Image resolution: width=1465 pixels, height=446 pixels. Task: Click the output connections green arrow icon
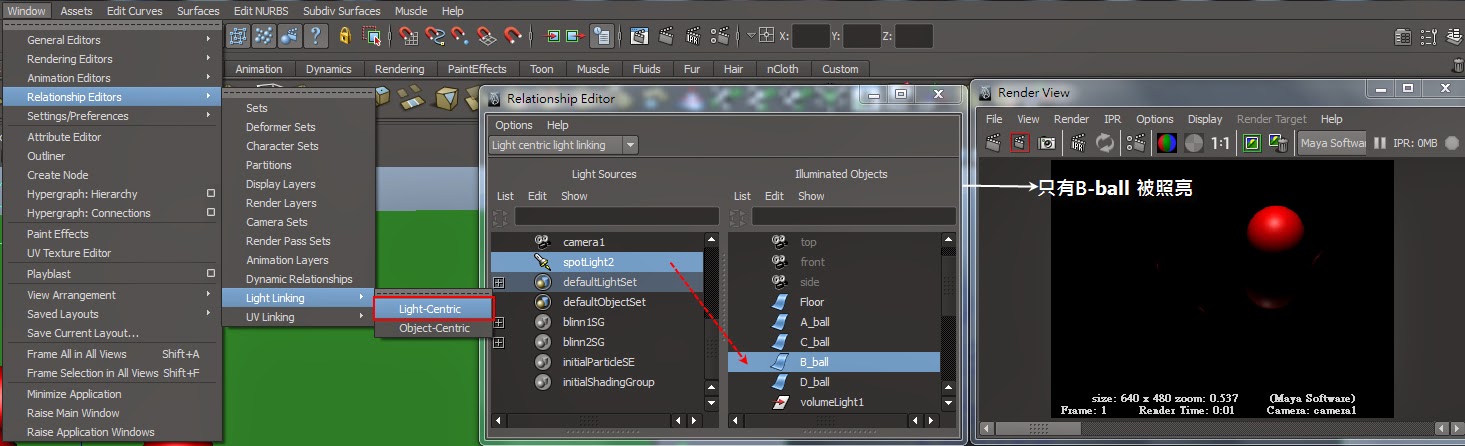pyautogui.click(x=575, y=37)
